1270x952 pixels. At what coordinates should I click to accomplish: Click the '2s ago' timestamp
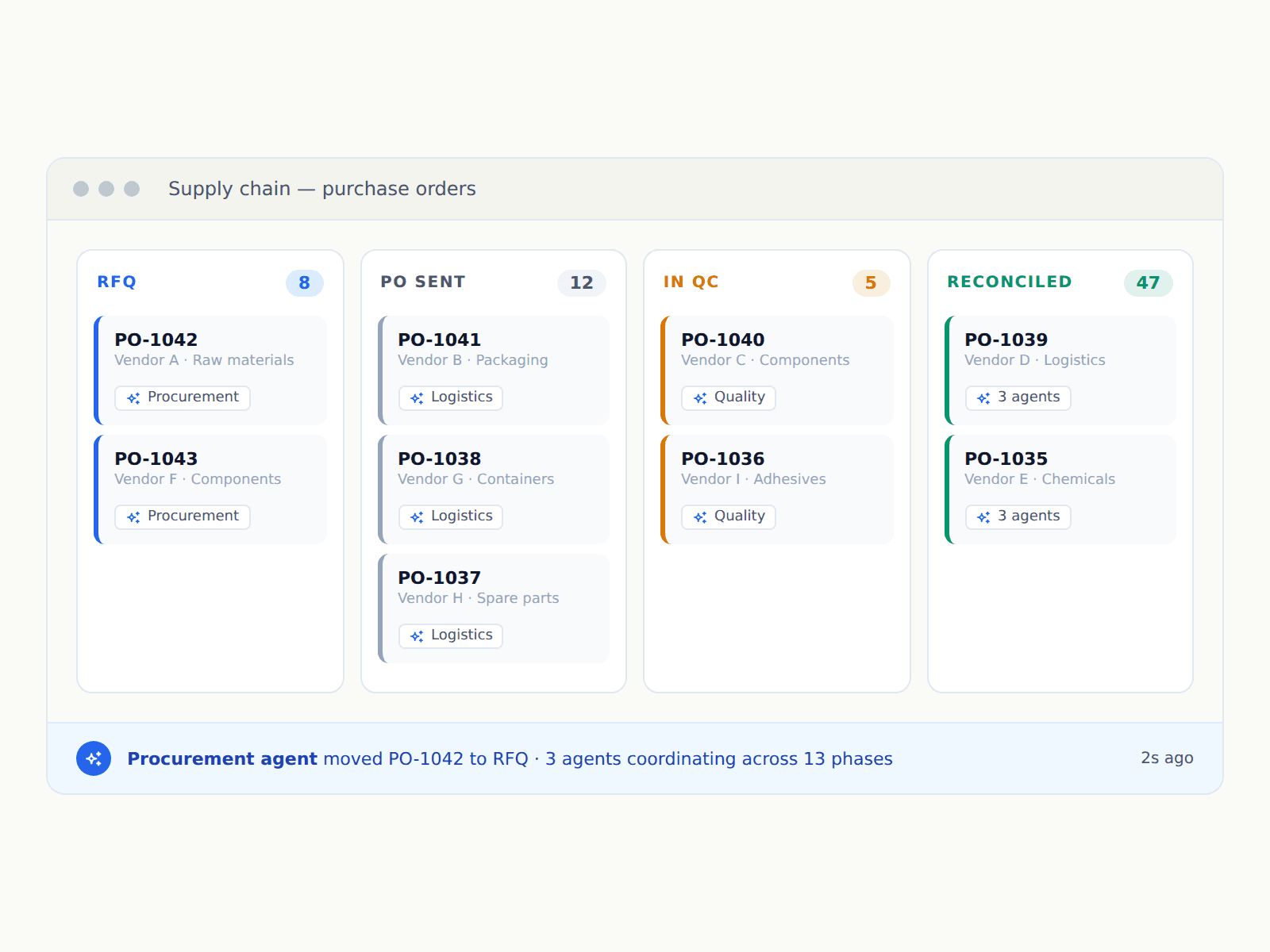click(x=1167, y=758)
